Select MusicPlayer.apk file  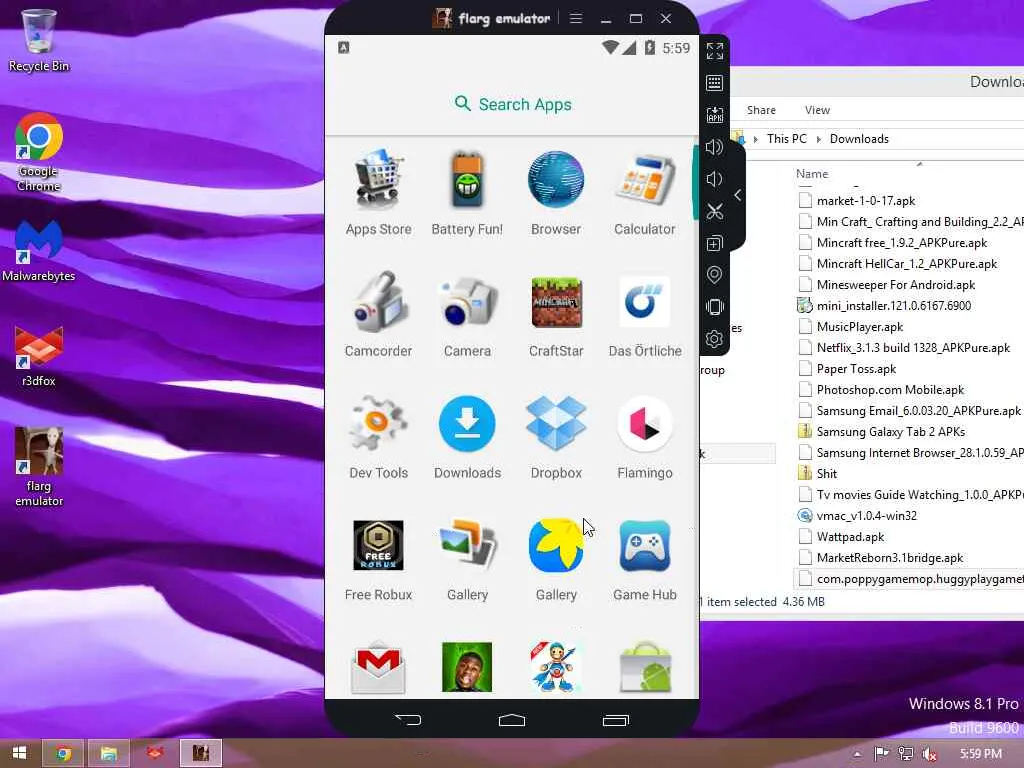pyautogui.click(x=851, y=327)
